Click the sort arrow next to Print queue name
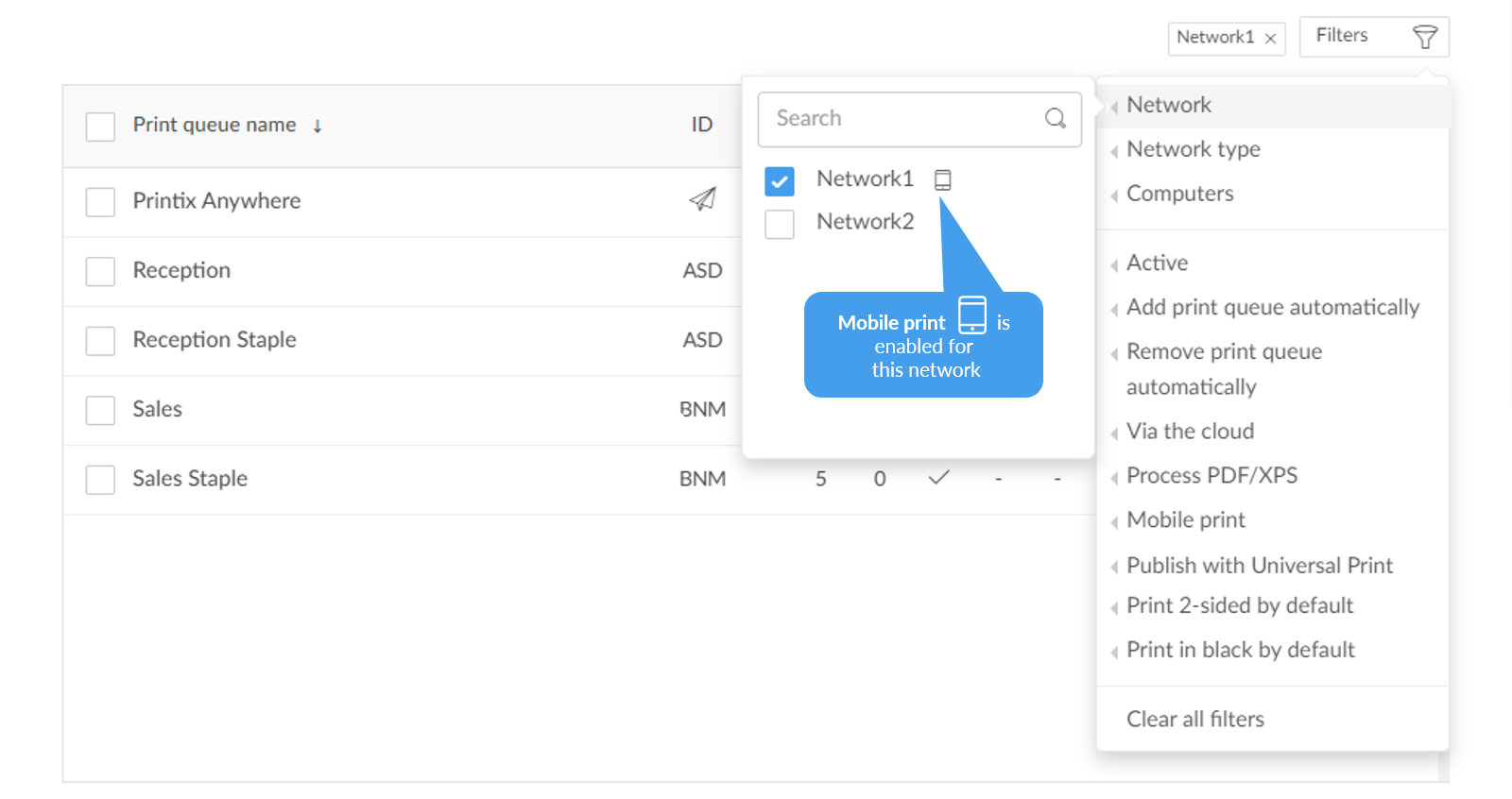This screenshot has height=799, width=1512. (x=318, y=126)
